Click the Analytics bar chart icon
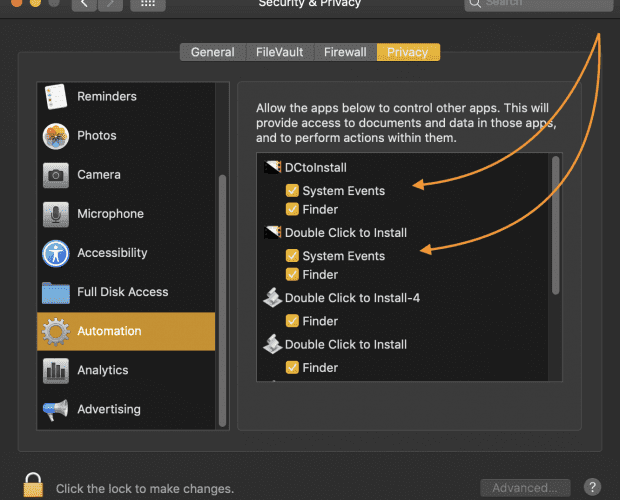Image resolution: width=620 pixels, height=500 pixels. point(56,371)
